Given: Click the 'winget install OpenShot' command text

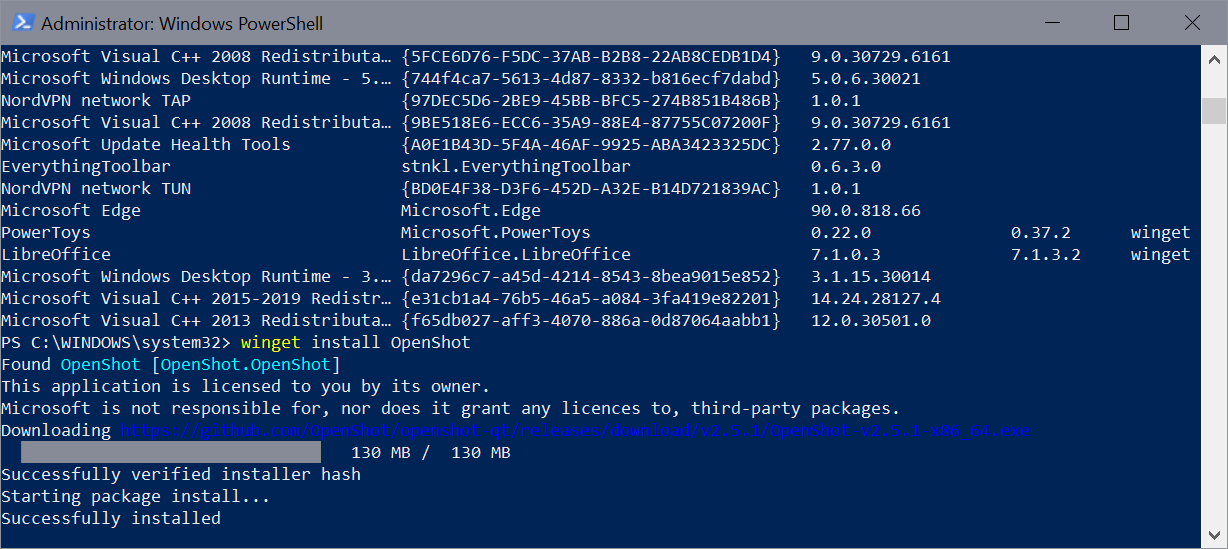Looking at the screenshot, I should (x=356, y=343).
